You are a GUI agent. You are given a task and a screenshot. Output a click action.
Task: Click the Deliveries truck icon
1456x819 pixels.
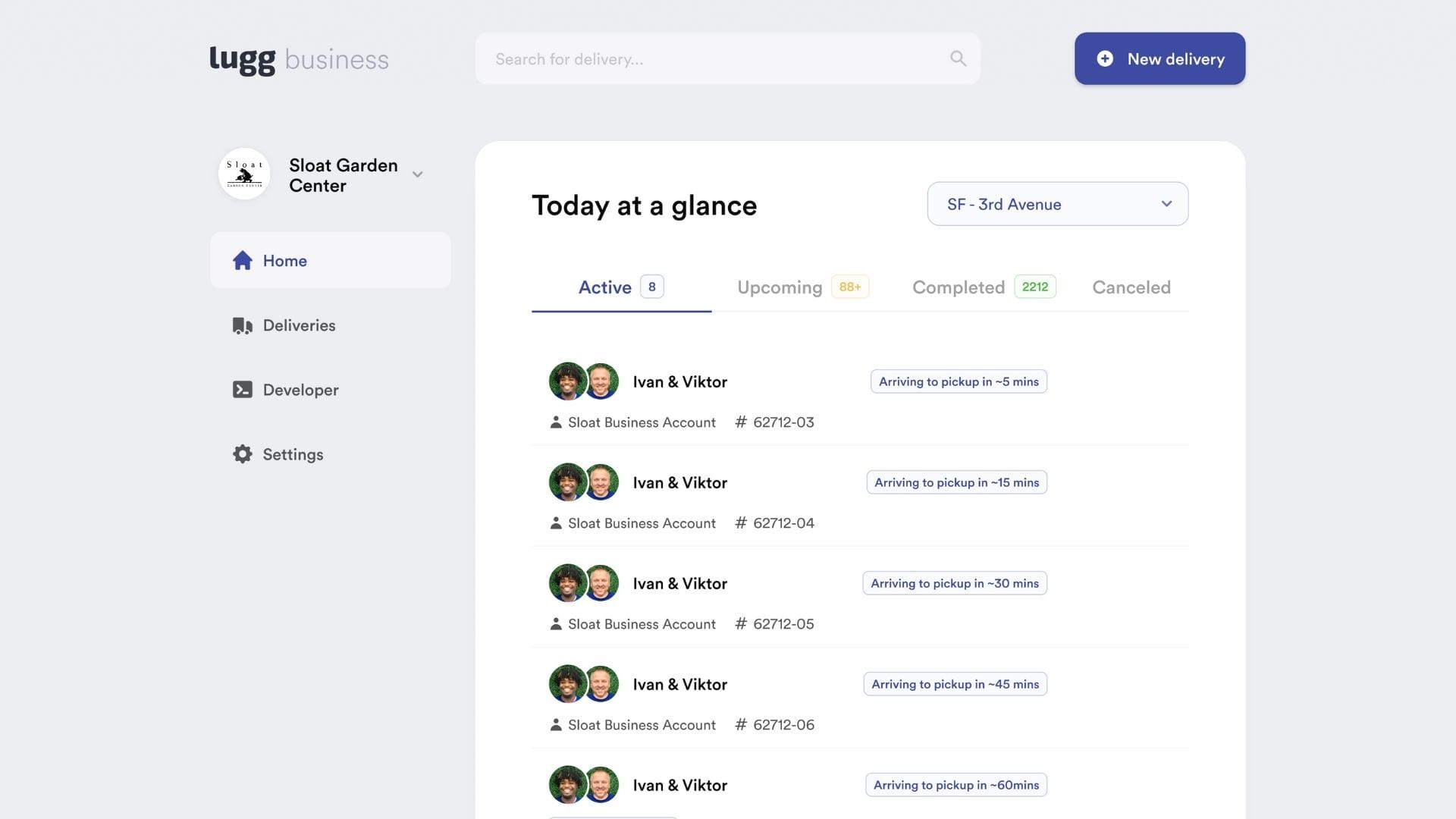pos(242,325)
